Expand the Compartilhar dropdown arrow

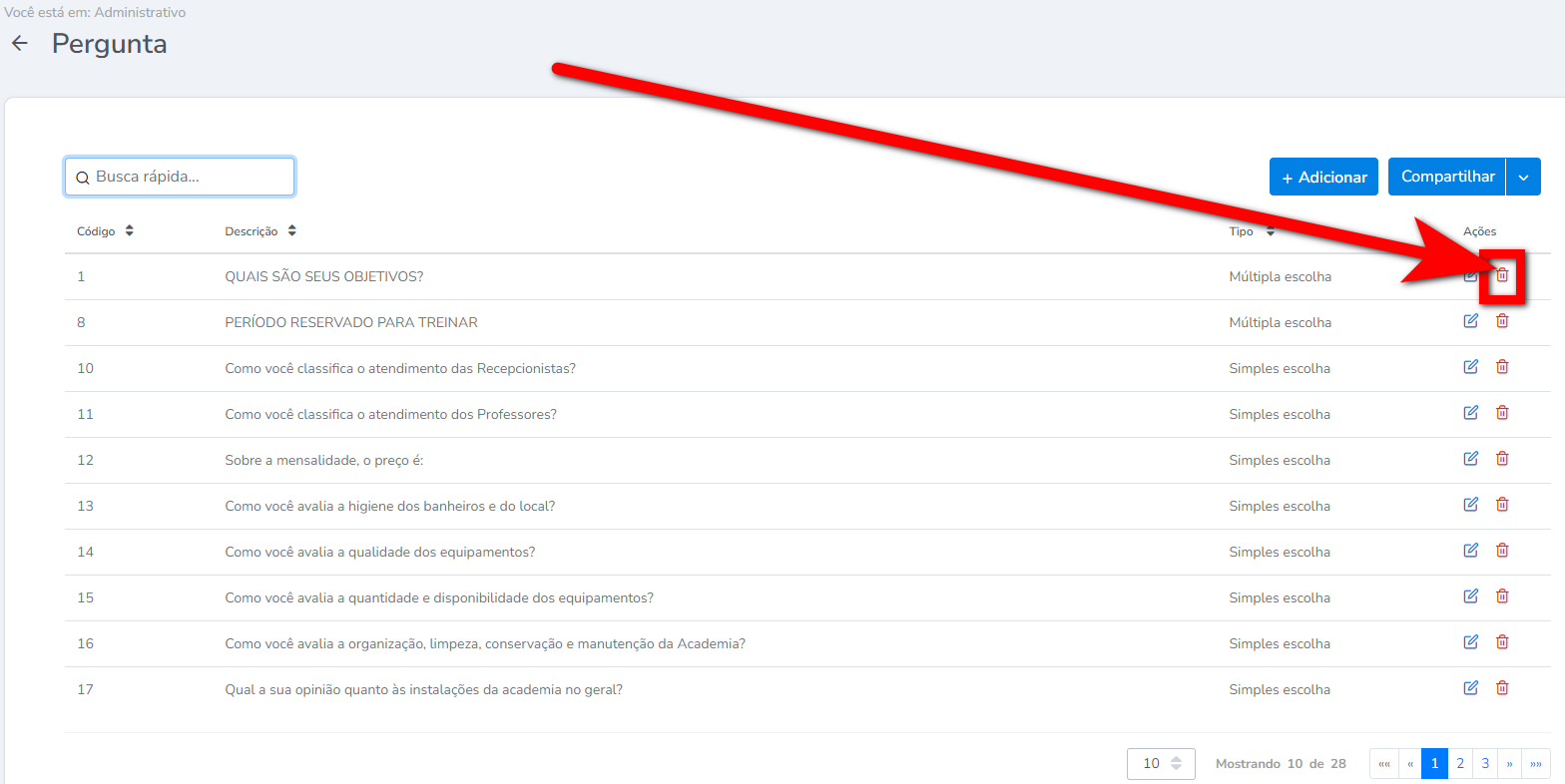pyautogui.click(x=1523, y=177)
